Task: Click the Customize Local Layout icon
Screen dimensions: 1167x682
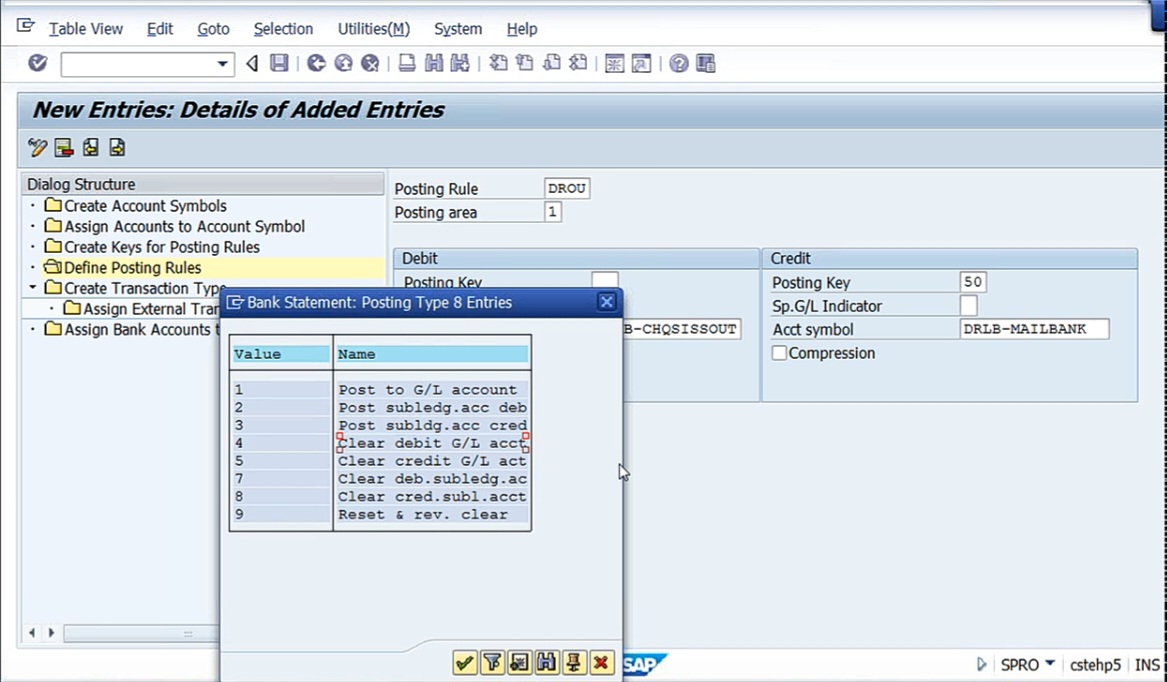Action: point(706,63)
